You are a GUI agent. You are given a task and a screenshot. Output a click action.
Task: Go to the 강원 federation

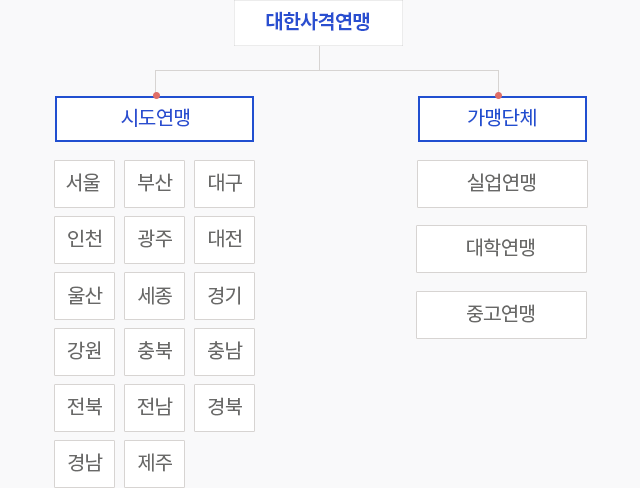(84, 352)
